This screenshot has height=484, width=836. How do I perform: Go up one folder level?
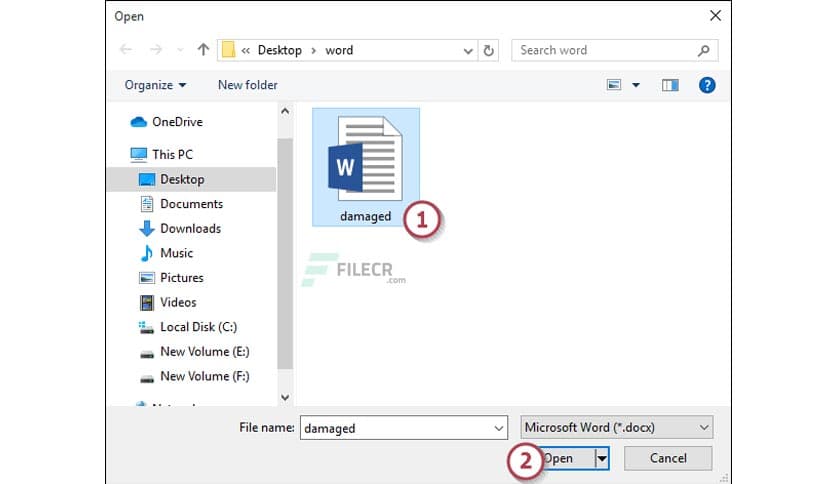click(203, 50)
